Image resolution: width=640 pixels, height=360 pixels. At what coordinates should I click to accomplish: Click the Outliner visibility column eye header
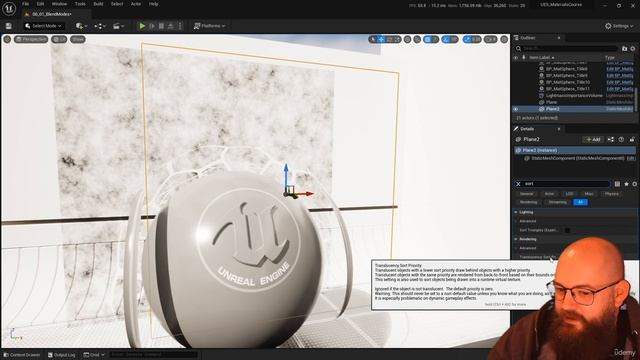516,58
